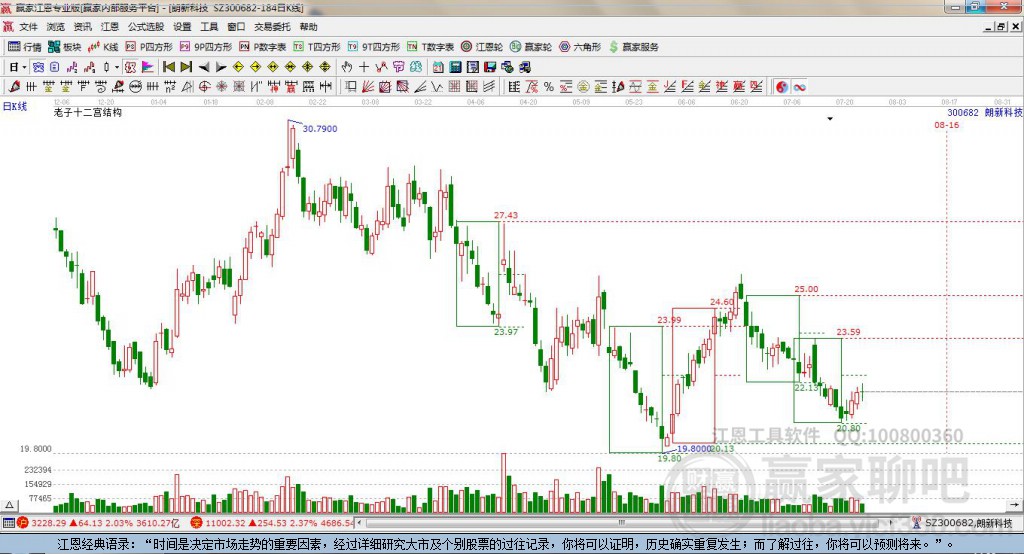Open 赢家服务 with the dollar icon
Viewport: 1024px width, 554px height.
point(634,46)
